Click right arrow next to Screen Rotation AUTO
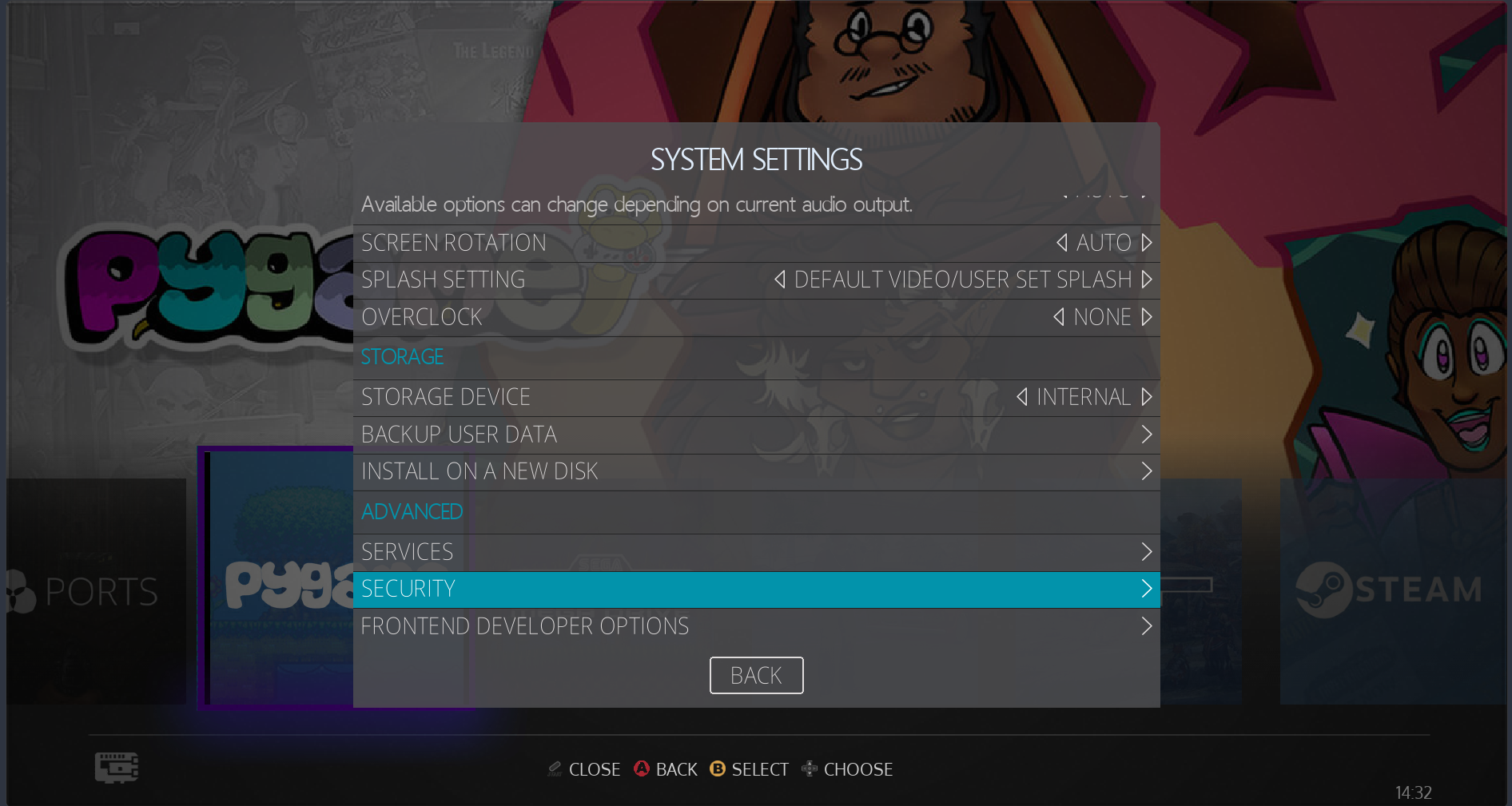Image resolution: width=1512 pixels, height=806 pixels. pos(1147,242)
